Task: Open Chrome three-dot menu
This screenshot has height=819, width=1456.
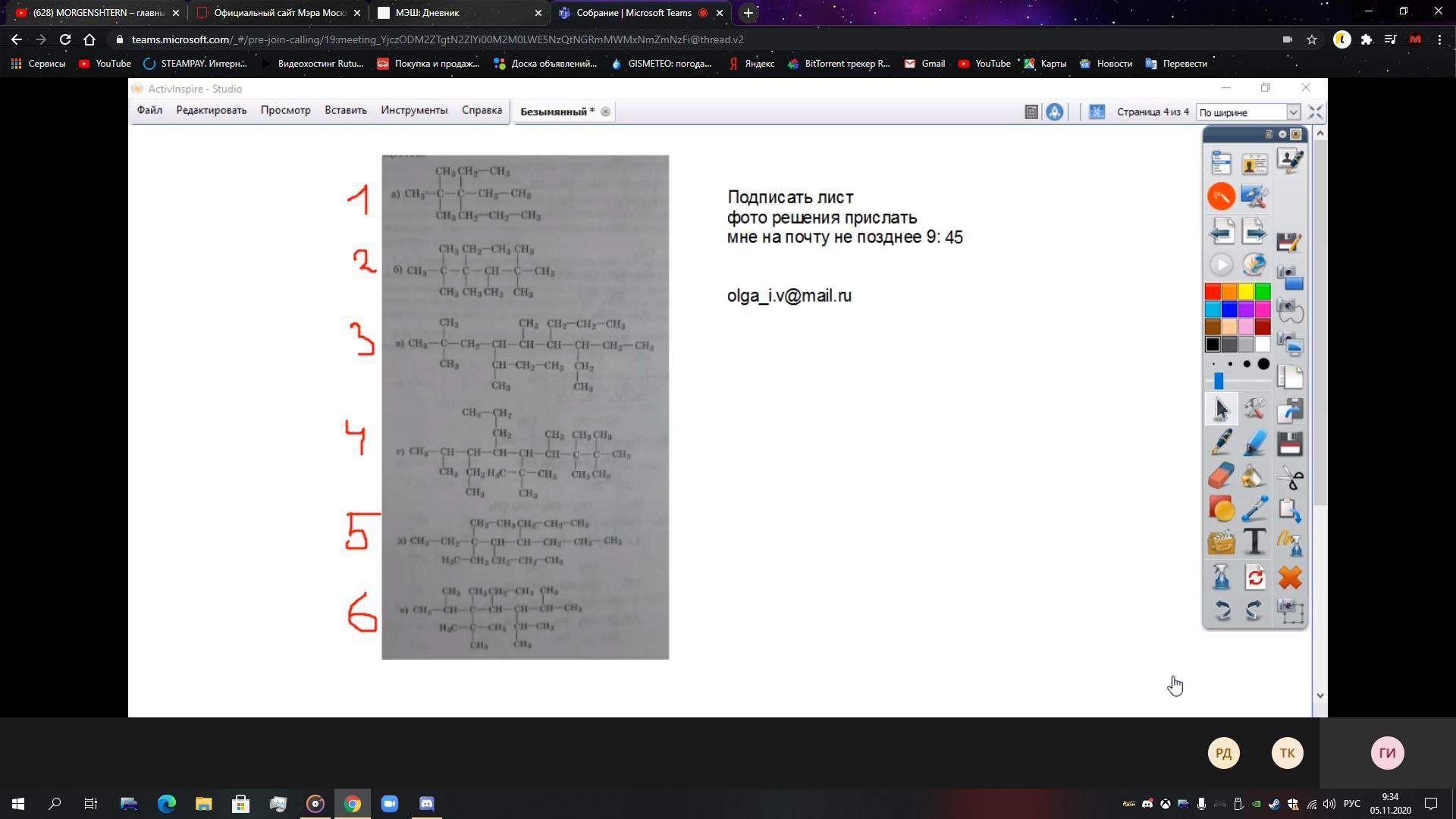Action: [x=1439, y=39]
